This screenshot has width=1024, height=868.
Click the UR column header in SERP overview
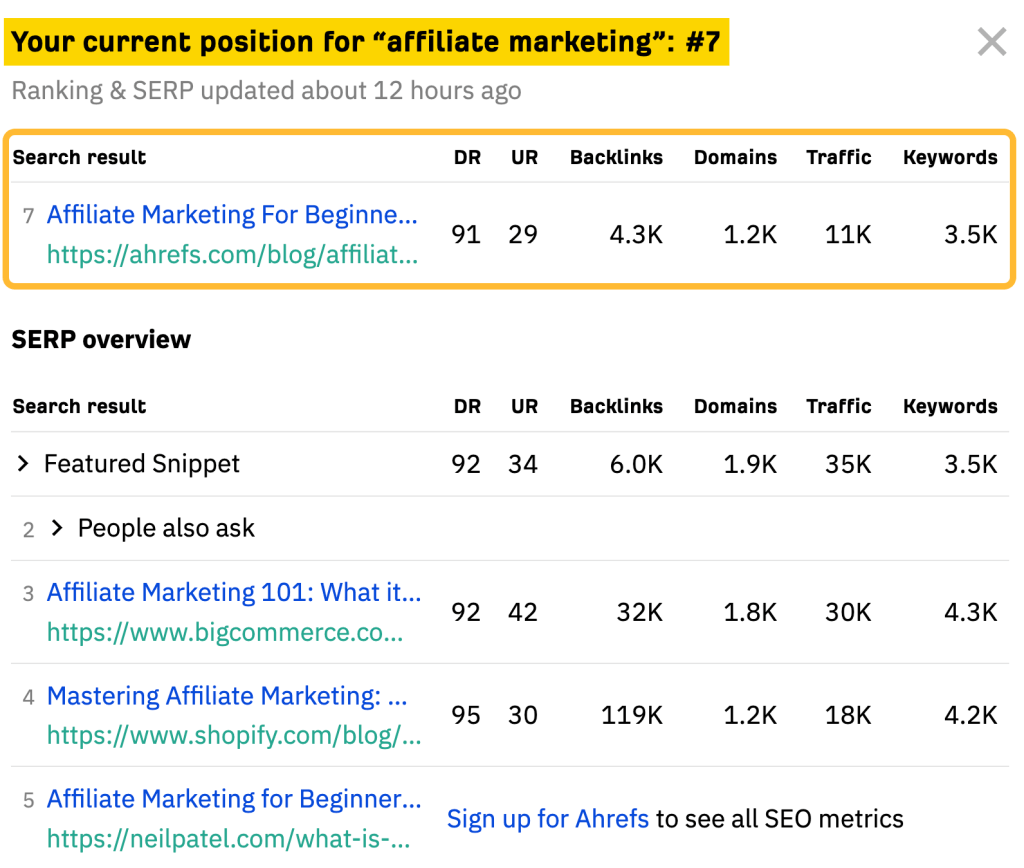(524, 406)
